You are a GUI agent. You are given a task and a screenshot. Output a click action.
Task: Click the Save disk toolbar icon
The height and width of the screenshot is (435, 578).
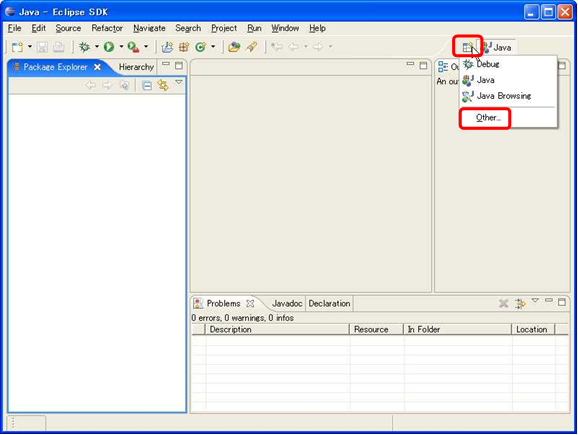coord(42,47)
